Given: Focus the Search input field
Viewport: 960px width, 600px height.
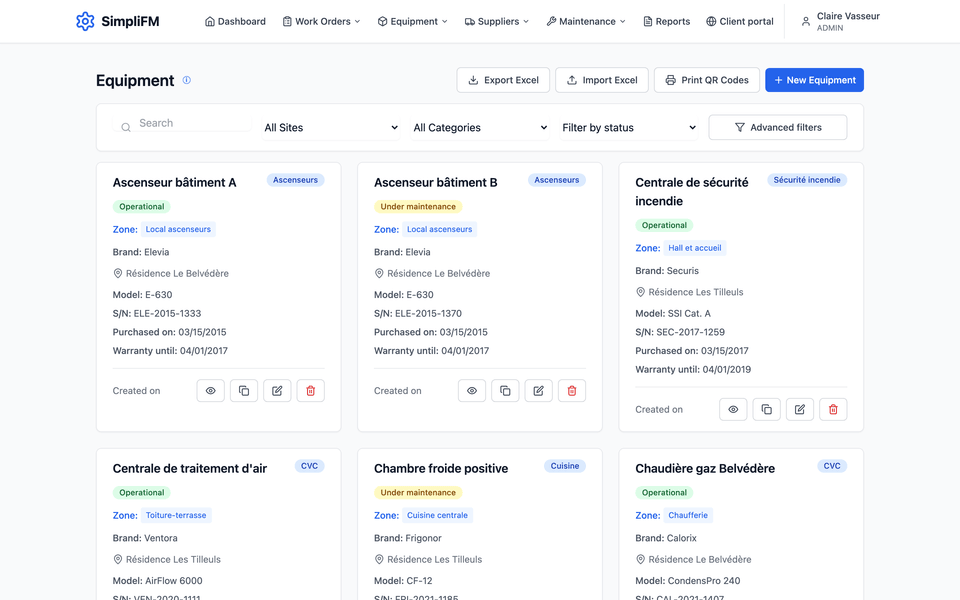Looking at the screenshot, I should click(x=182, y=123).
